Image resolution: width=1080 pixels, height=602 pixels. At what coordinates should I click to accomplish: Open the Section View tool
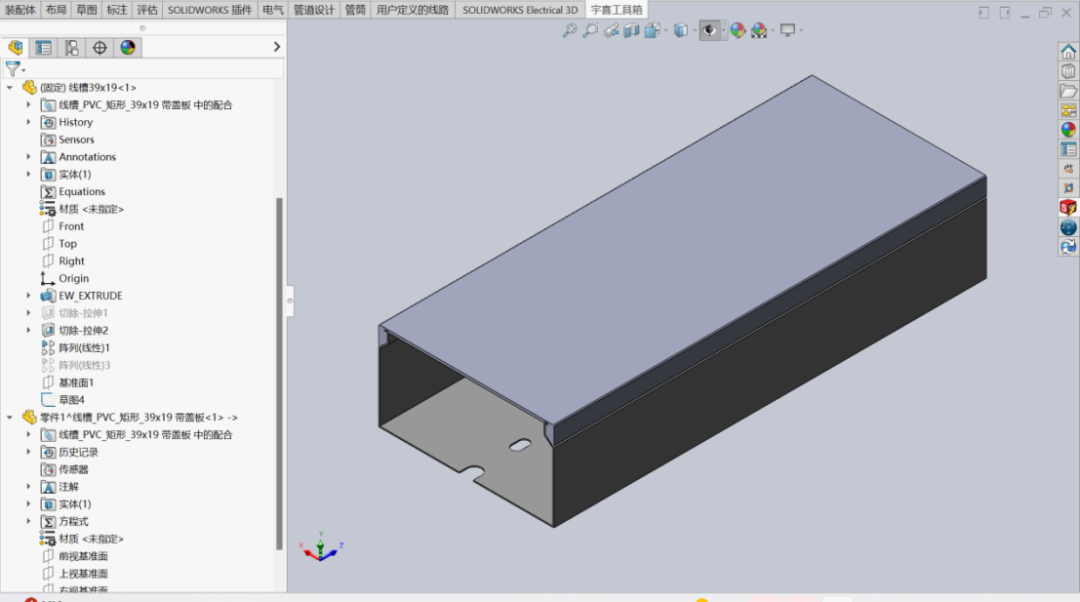pos(632,30)
